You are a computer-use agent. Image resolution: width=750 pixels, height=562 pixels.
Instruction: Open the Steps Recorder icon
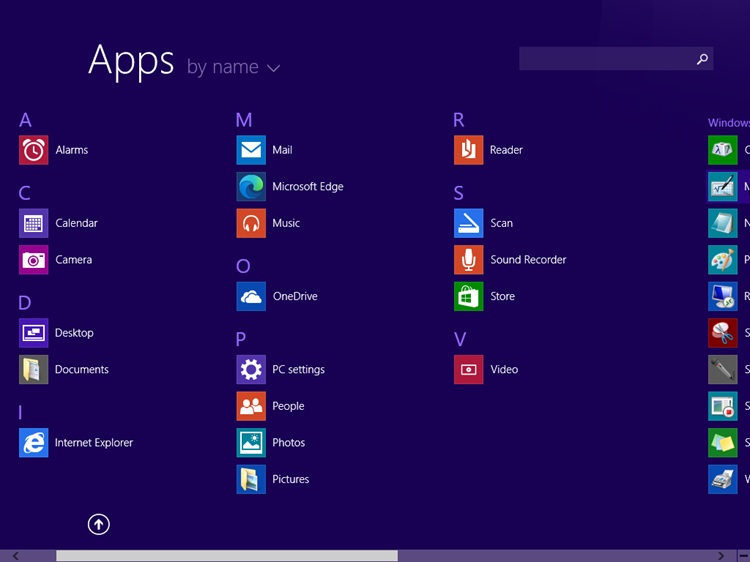coord(723,406)
